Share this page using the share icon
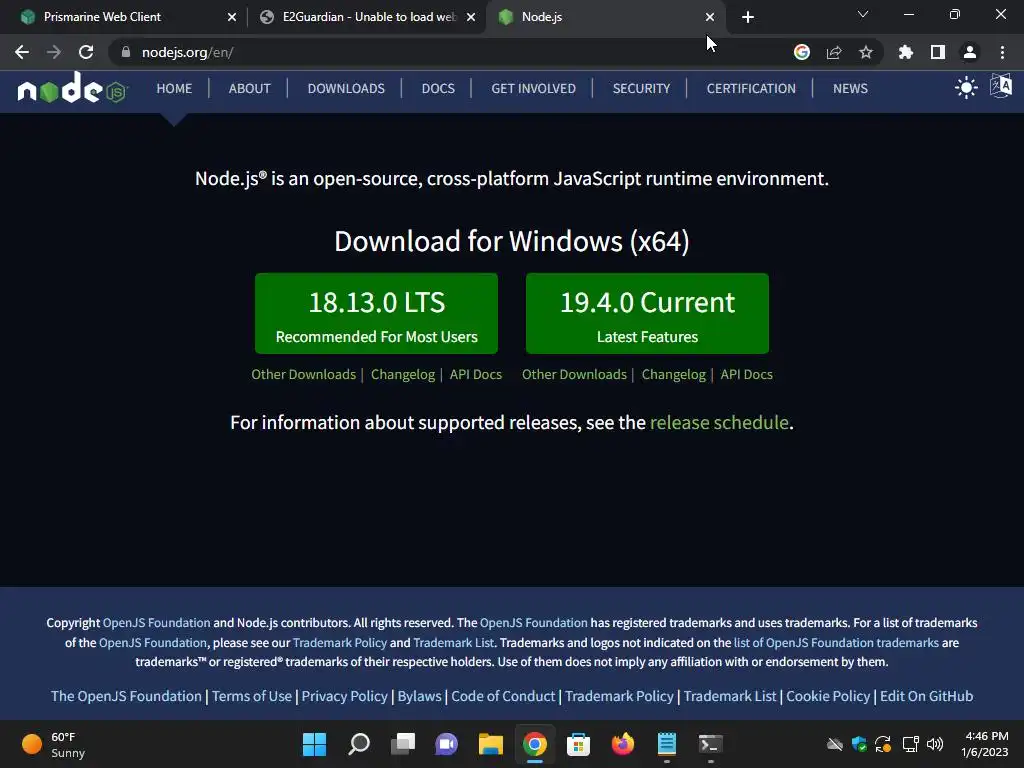The image size is (1024, 768). point(834,52)
